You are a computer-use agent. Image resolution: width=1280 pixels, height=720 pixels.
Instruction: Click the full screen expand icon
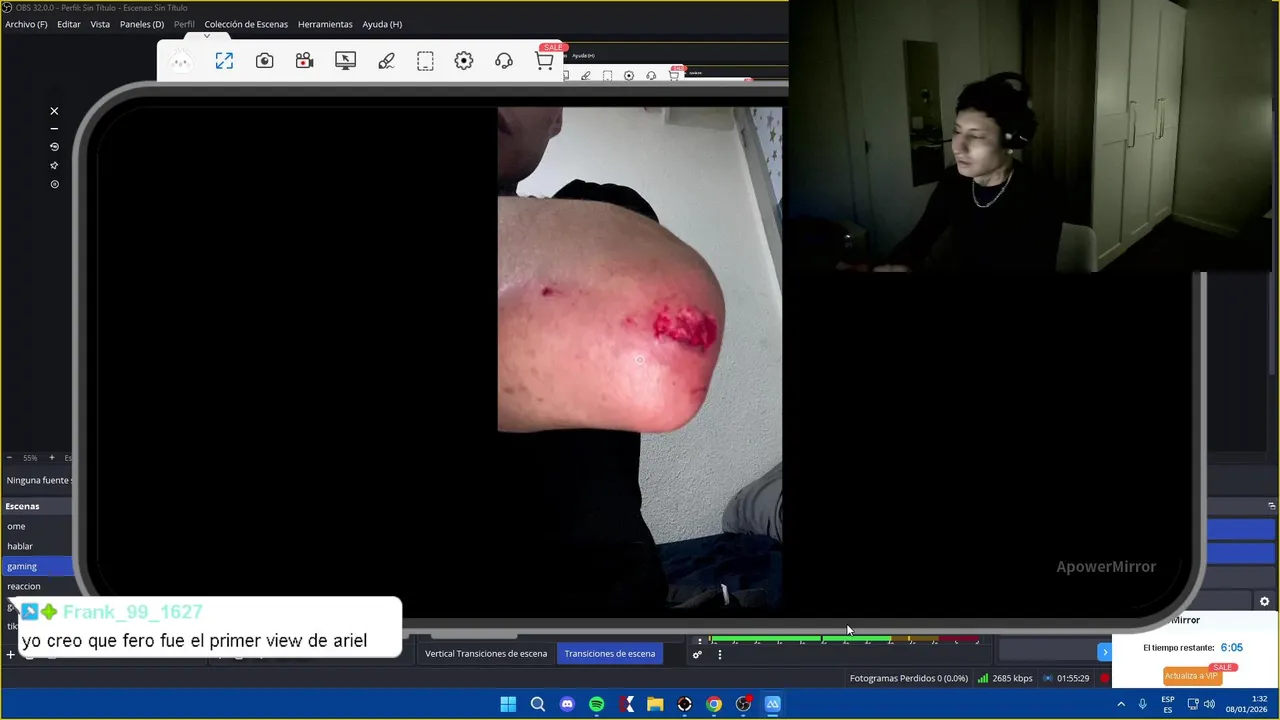coord(224,61)
